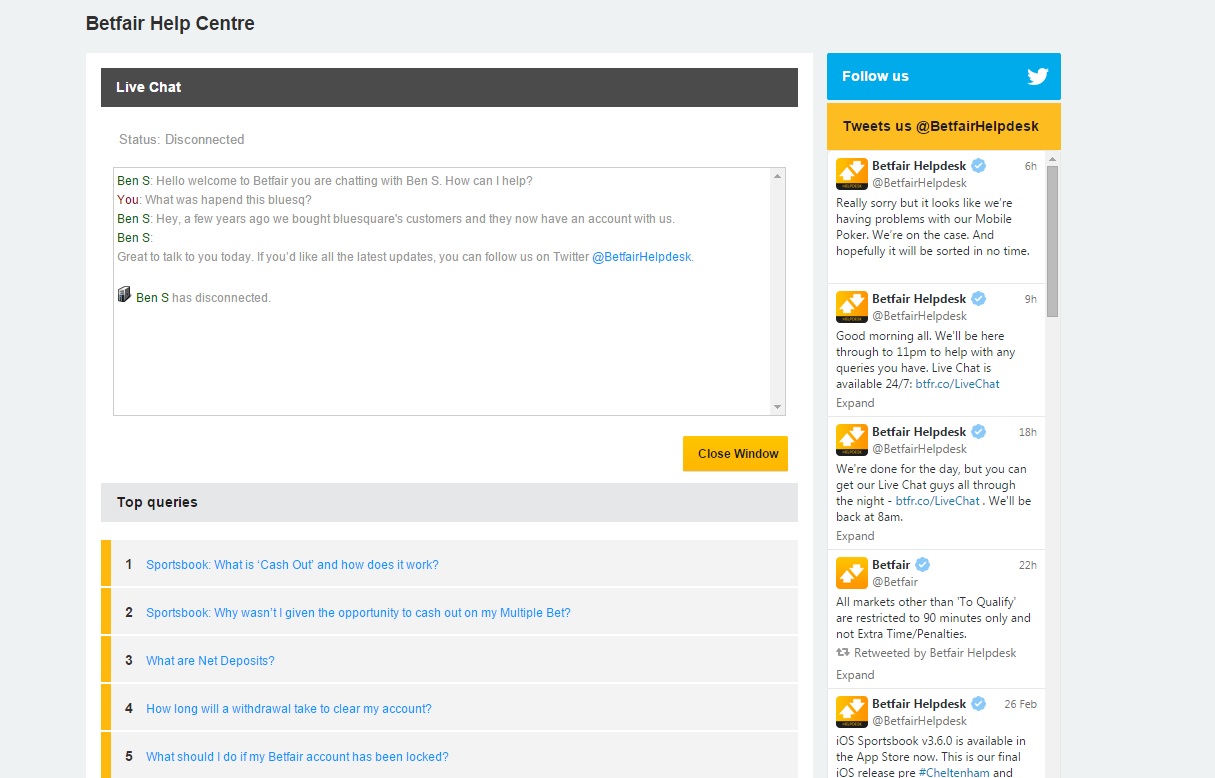1215x778 pixels.
Task: Click the Betfair avatar on the 22h tweet
Action: pyautogui.click(x=852, y=573)
